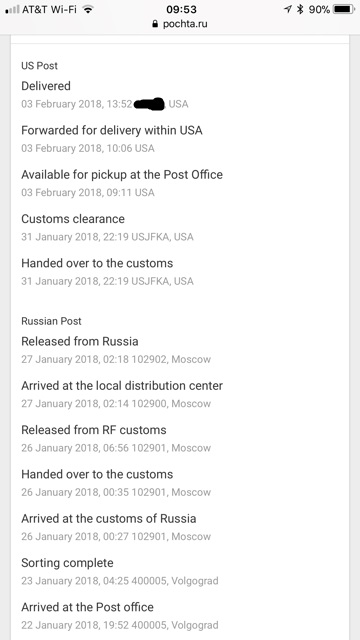Tap the cellular signal bars icon
Viewport: 360px width, 640px height.
coord(12,9)
